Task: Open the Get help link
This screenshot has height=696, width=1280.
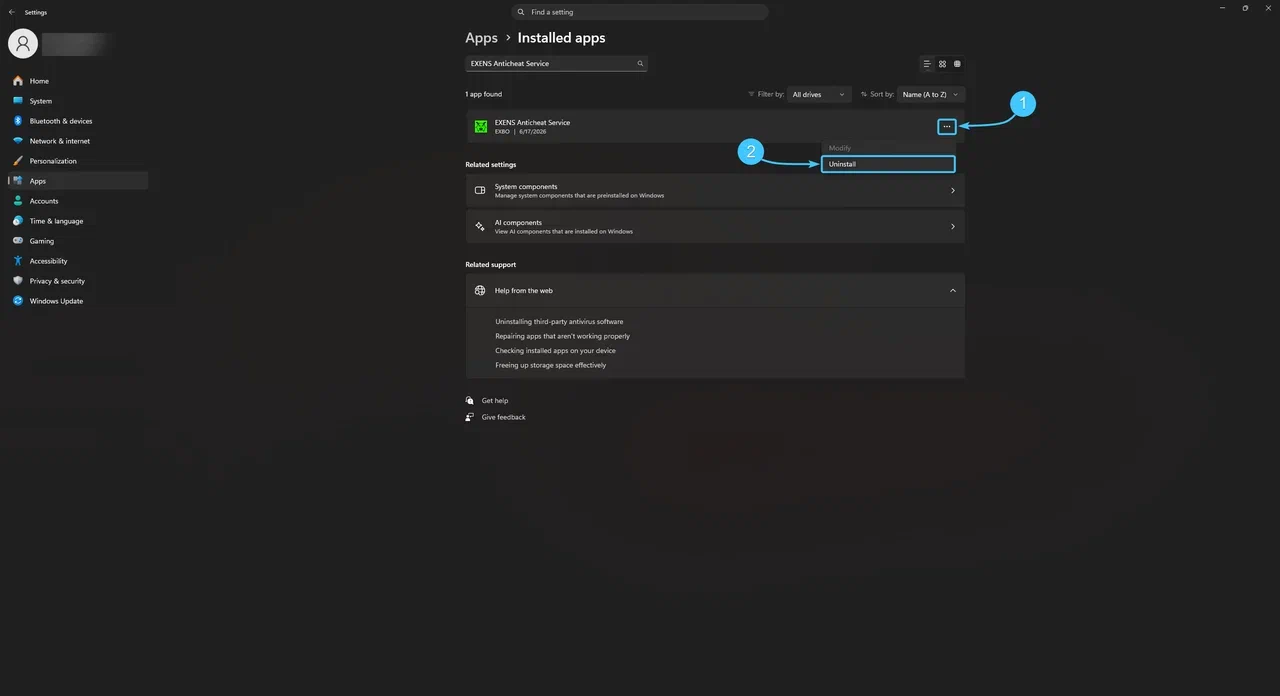Action: point(495,400)
